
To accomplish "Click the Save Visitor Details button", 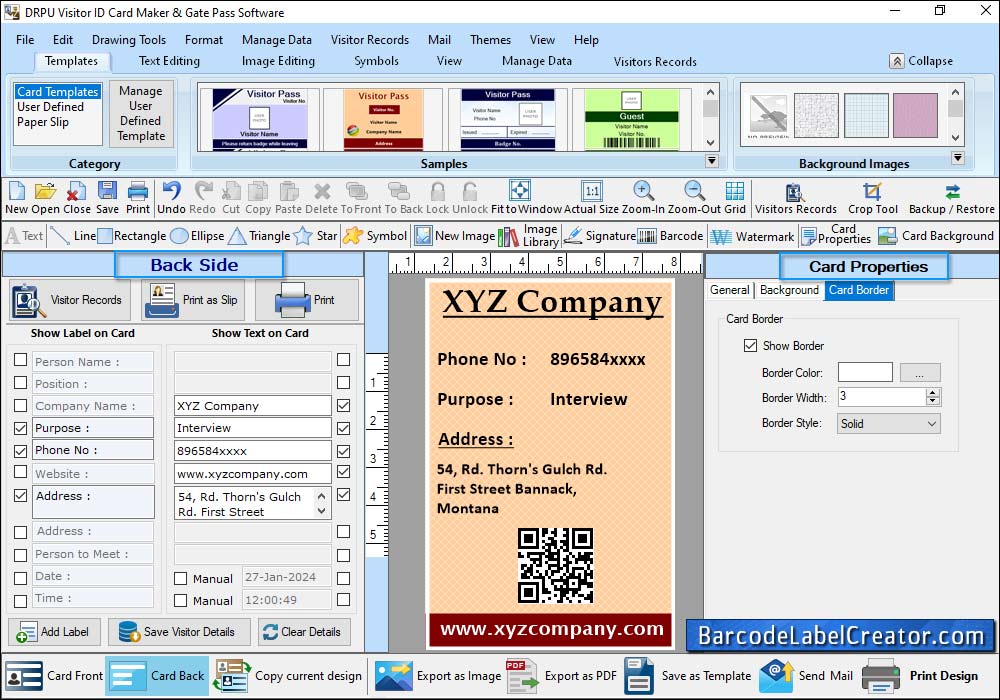I will tap(179, 632).
